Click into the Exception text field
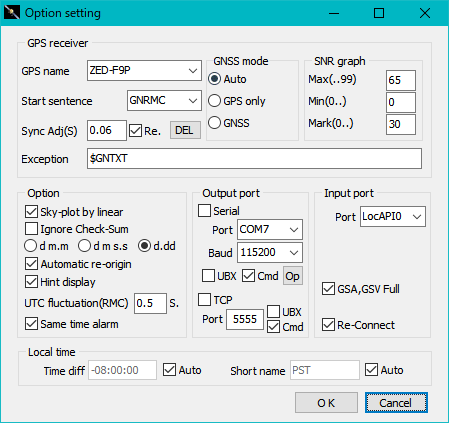The height and width of the screenshot is (423, 449). pos(254,159)
